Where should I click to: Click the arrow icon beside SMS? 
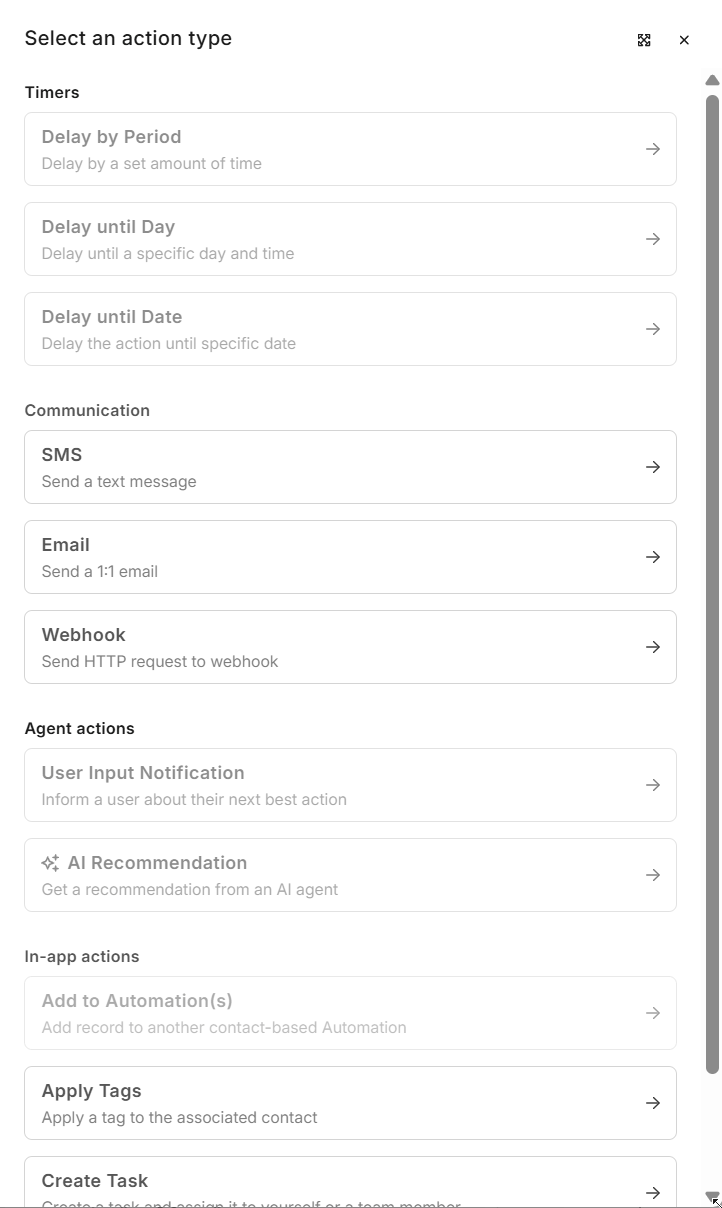pyautogui.click(x=653, y=467)
